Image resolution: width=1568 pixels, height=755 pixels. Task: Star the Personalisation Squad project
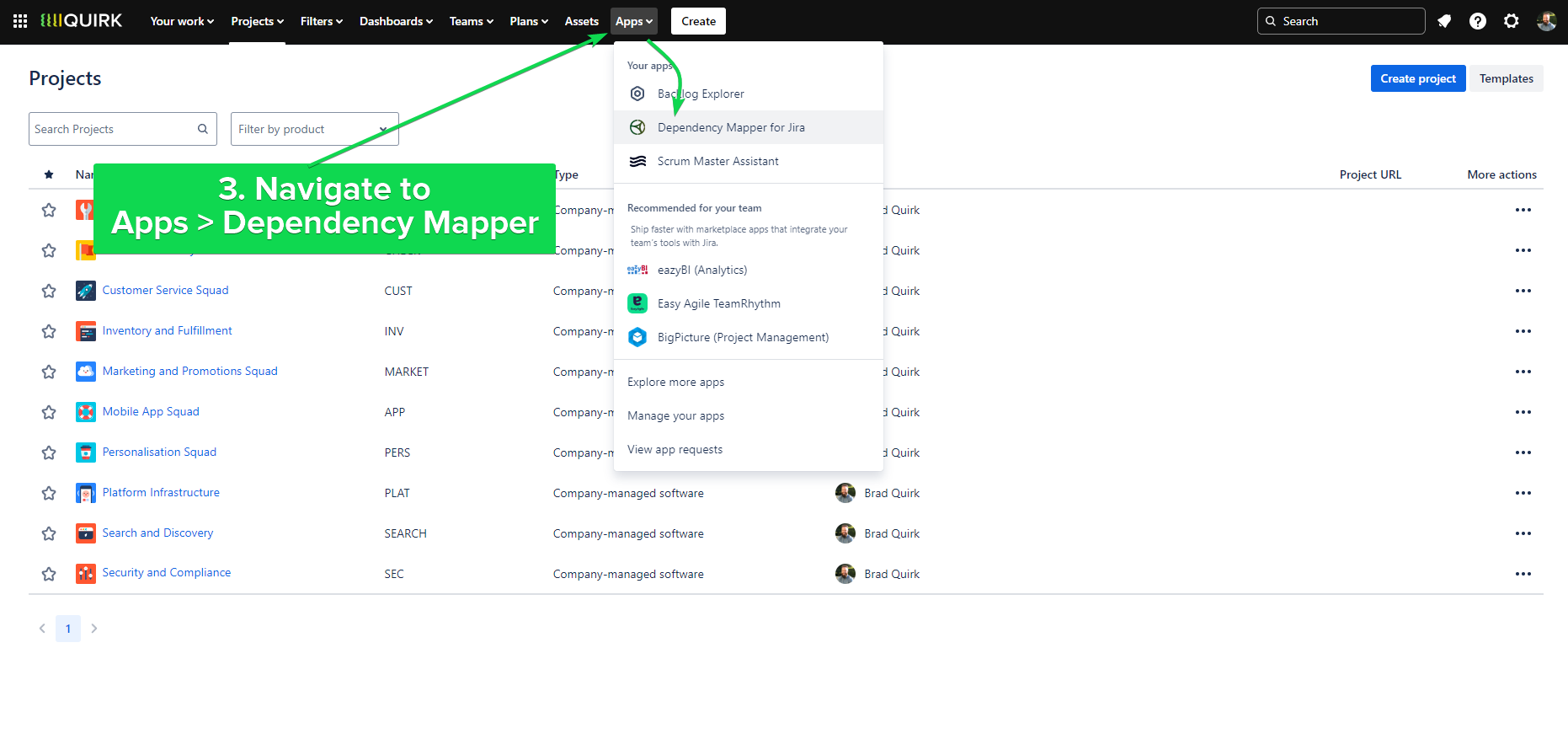tap(49, 452)
